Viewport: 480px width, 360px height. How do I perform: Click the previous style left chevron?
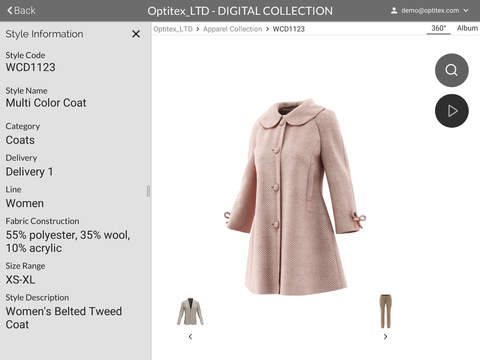tap(190, 337)
